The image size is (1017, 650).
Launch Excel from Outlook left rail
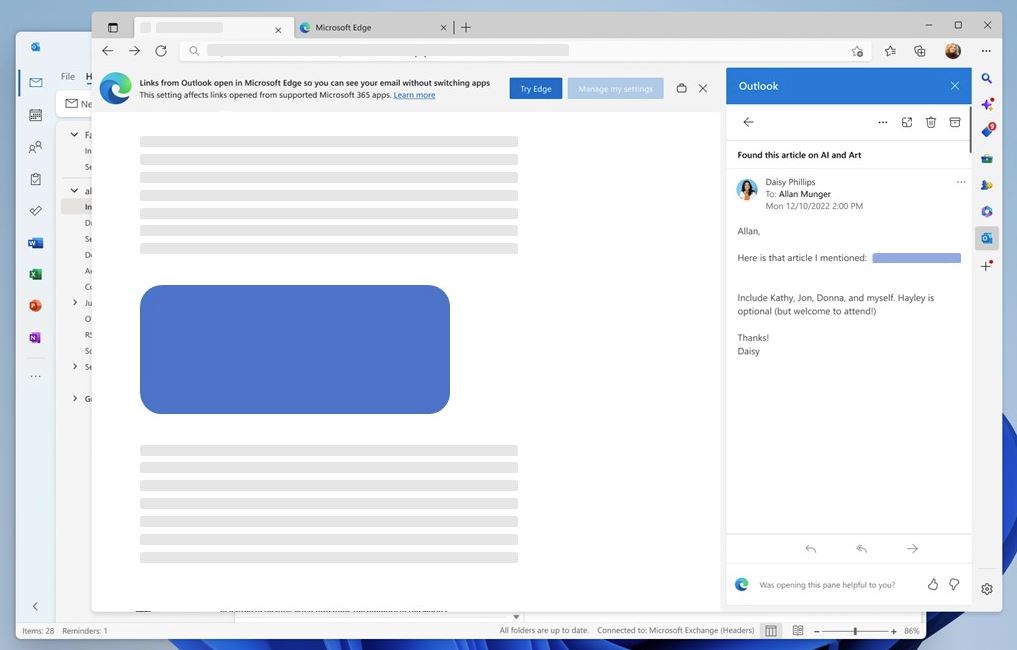pyautogui.click(x=36, y=274)
